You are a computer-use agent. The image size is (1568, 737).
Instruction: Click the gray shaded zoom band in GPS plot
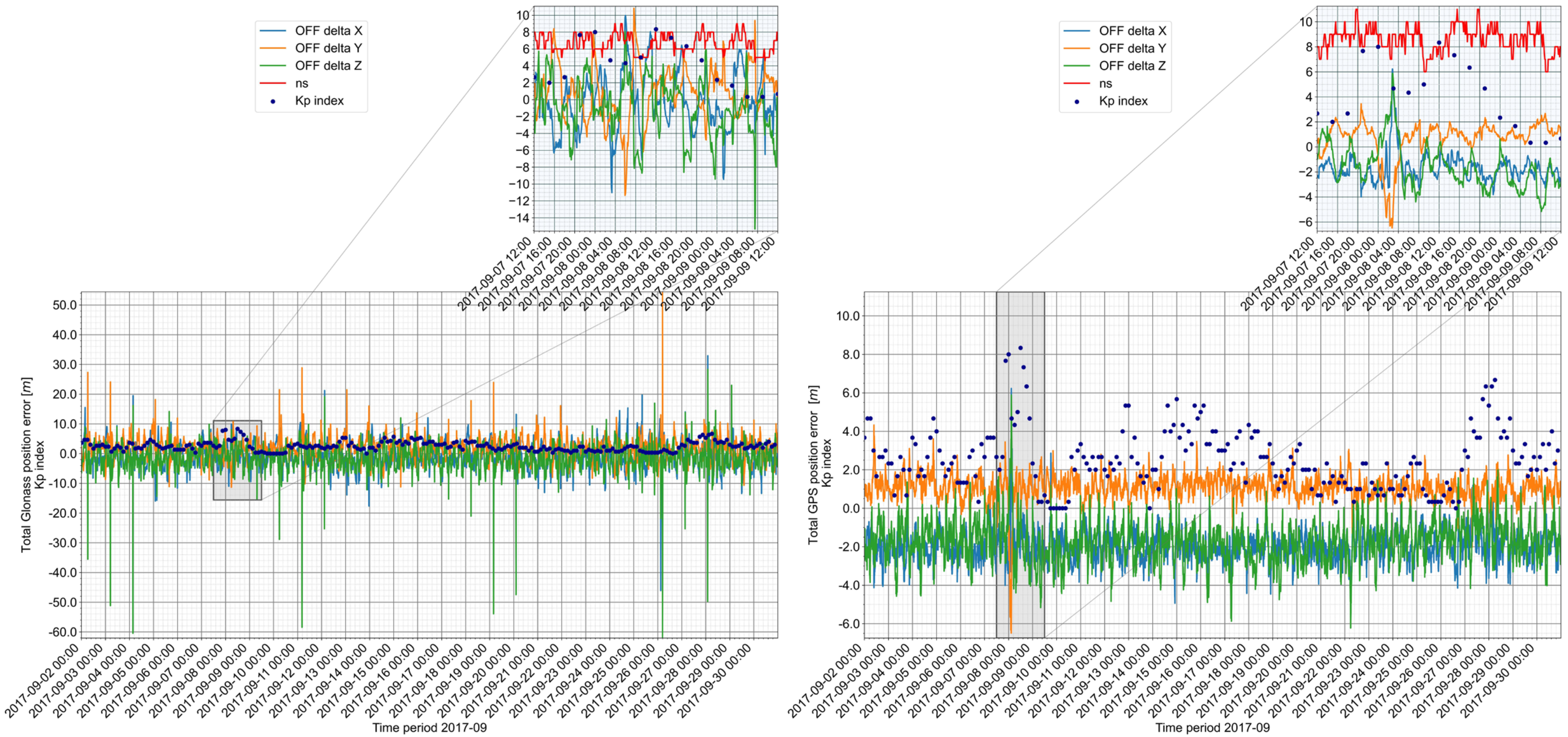click(1020, 465)
